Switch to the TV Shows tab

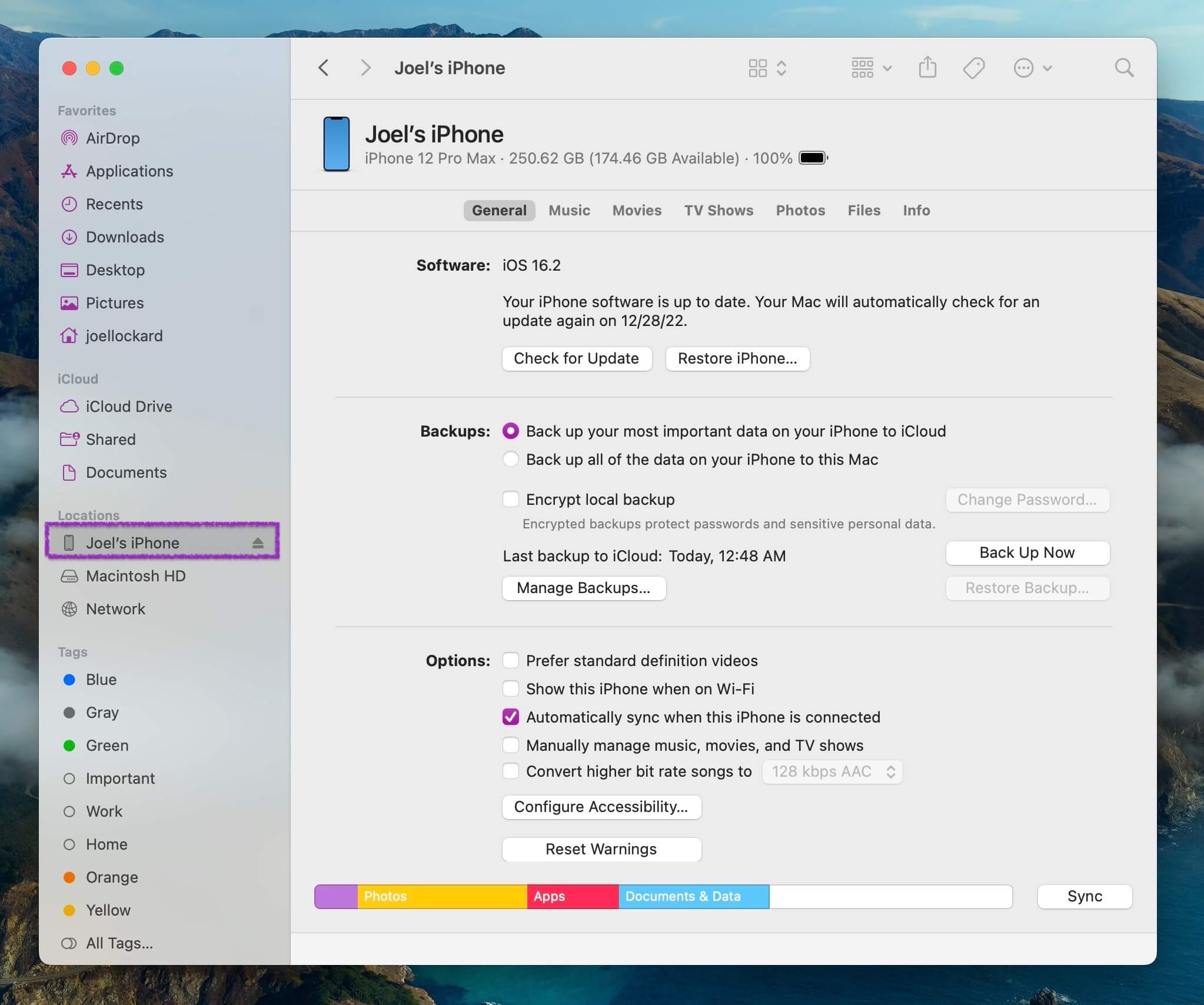(x=719, y=211)
